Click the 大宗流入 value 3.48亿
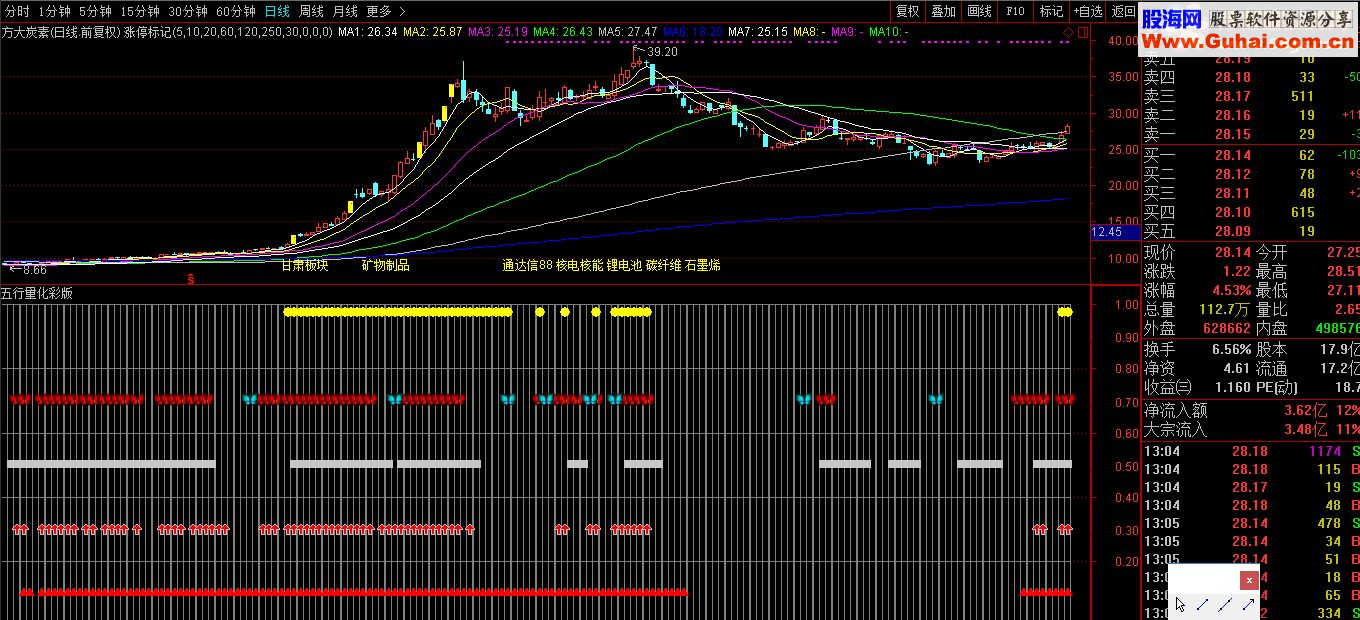Screen dimensions: 1360x620 pos(1305,430)
